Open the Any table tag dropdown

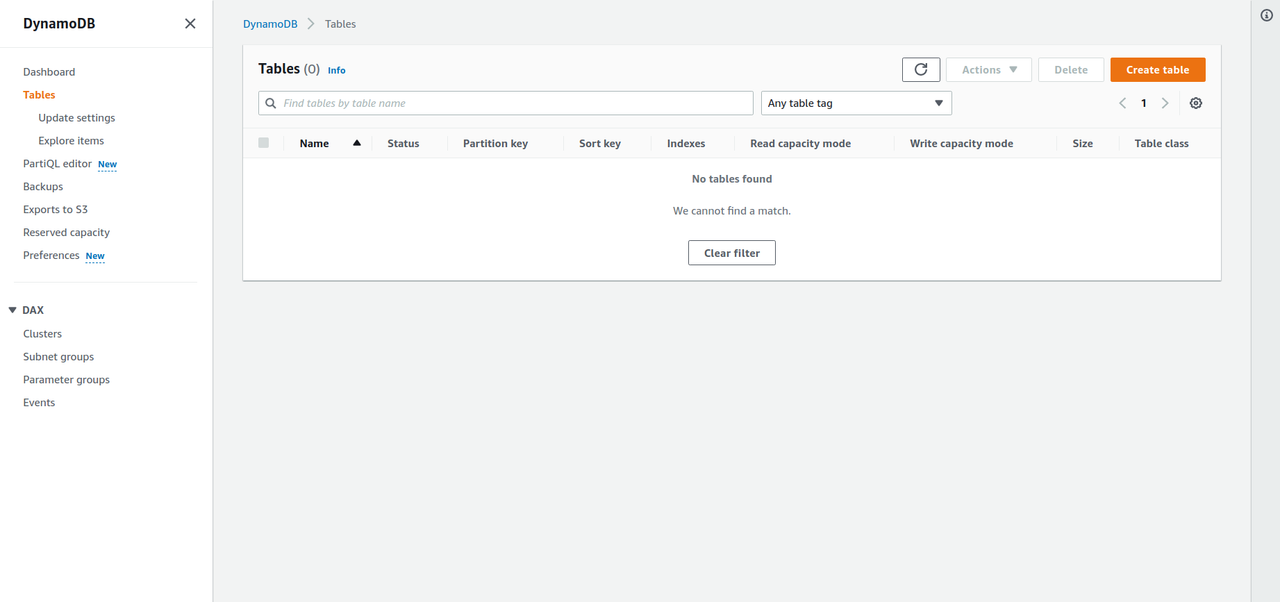(856, 103)
